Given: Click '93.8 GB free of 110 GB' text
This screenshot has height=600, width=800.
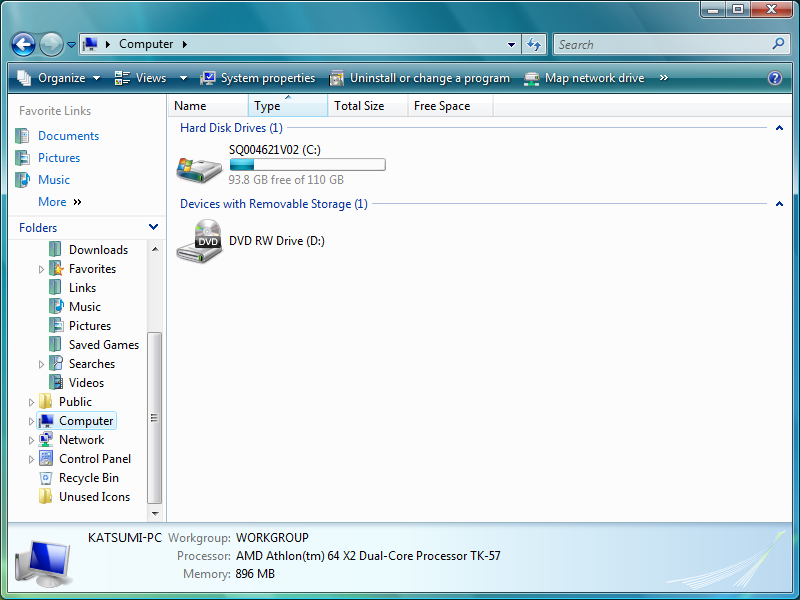Looking at the screenshot, I should click(286, 180).
